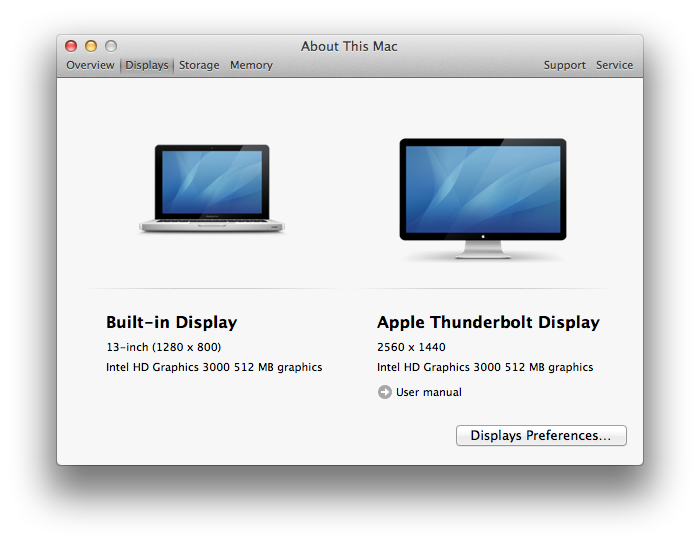This screenshot has width=700, height=544.
Task: Select the Displays tab
Action: (x=146, y=65)
